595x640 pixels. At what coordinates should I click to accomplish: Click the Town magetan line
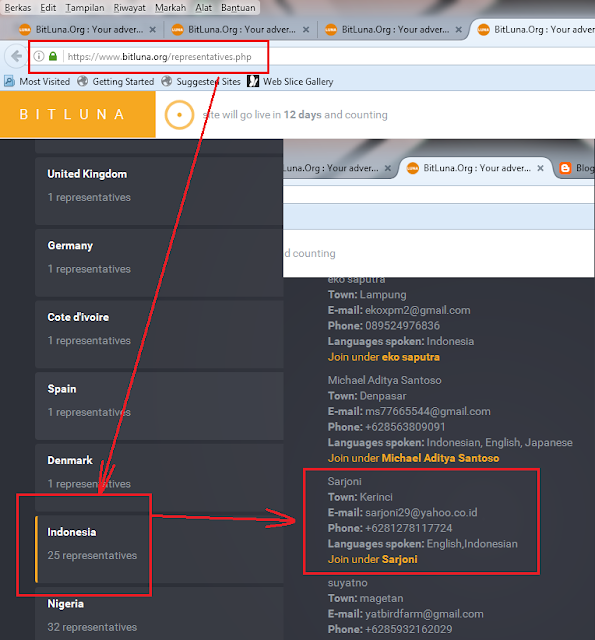point(365,598)
